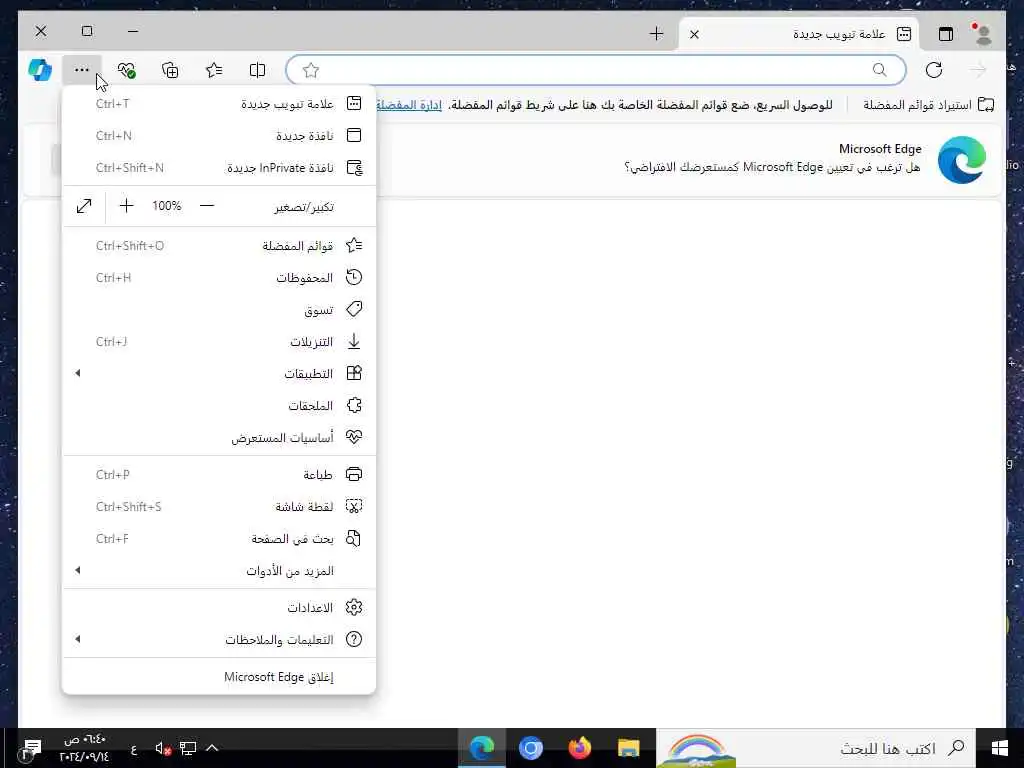The width and height of the screenshot is (1024, 768).
Task: Click the muted volume tray icon
Action: pos(163,748)
